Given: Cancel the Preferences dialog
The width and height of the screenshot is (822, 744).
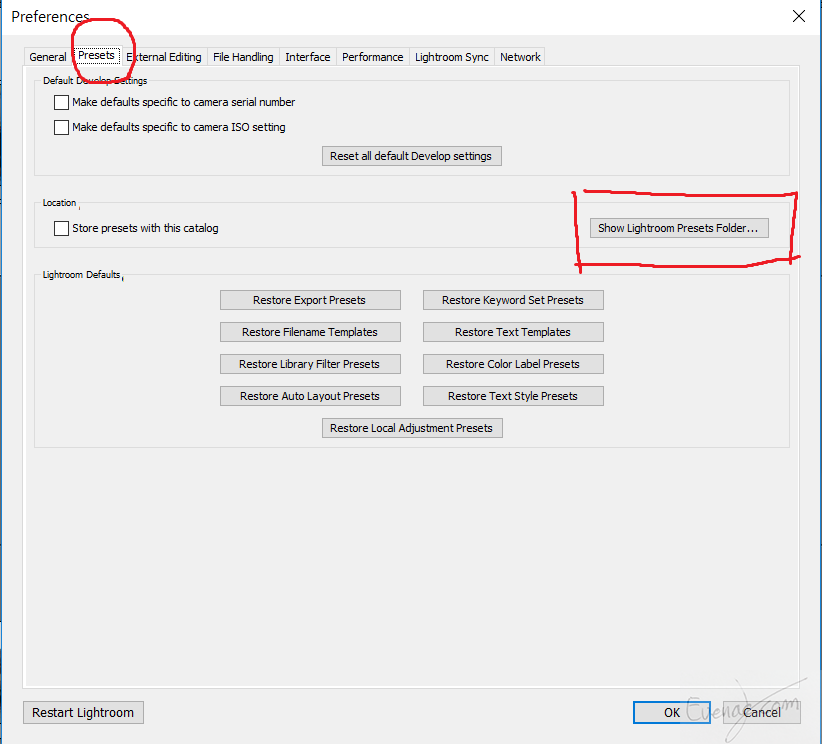Looking at the screenshot, I should [761, 713].
